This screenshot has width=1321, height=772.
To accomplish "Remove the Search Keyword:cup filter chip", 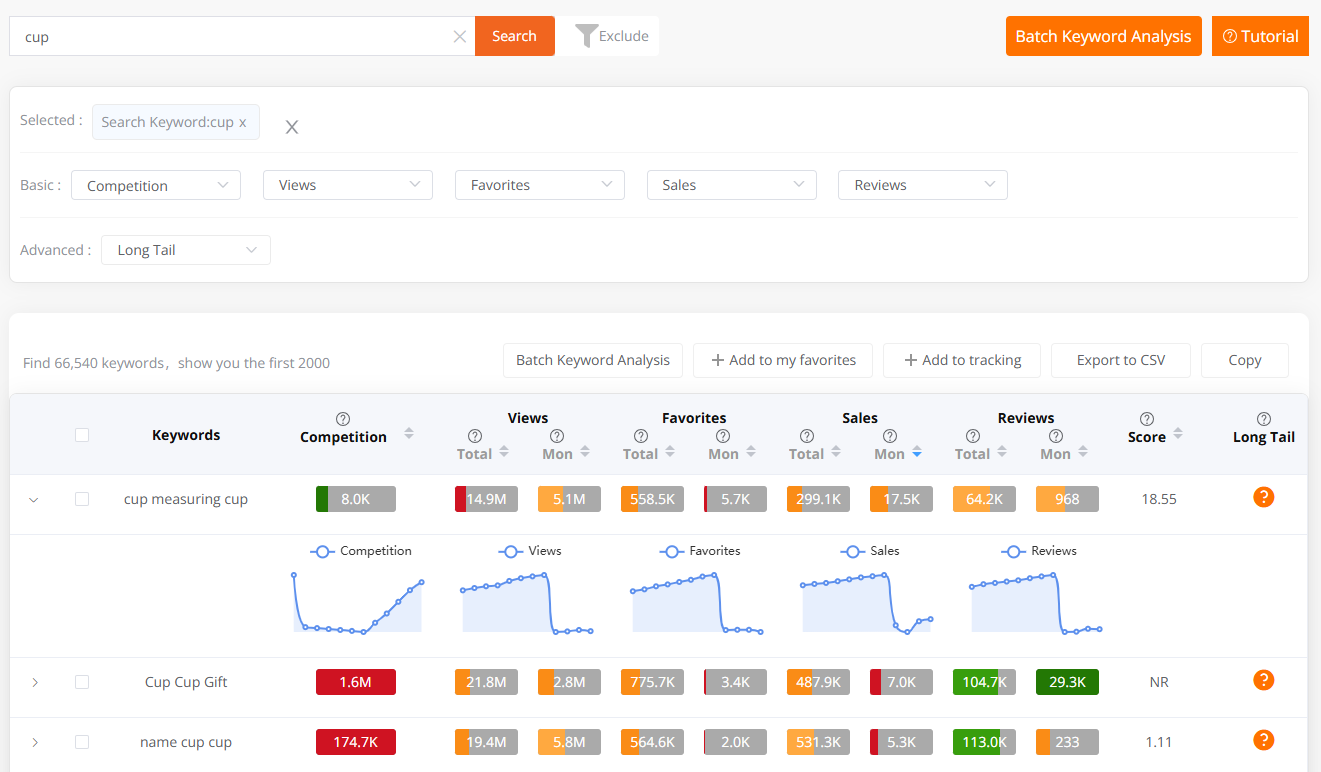I will point(242,121).
